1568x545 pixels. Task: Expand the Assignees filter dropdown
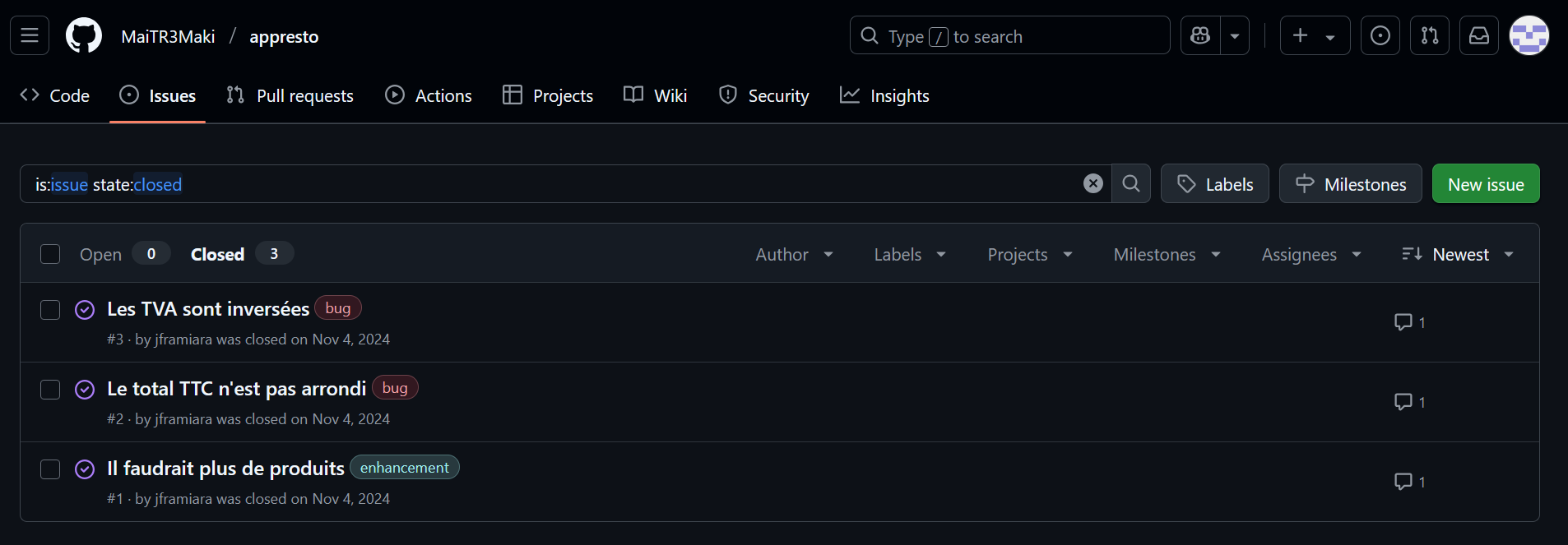pos(1311,255)
